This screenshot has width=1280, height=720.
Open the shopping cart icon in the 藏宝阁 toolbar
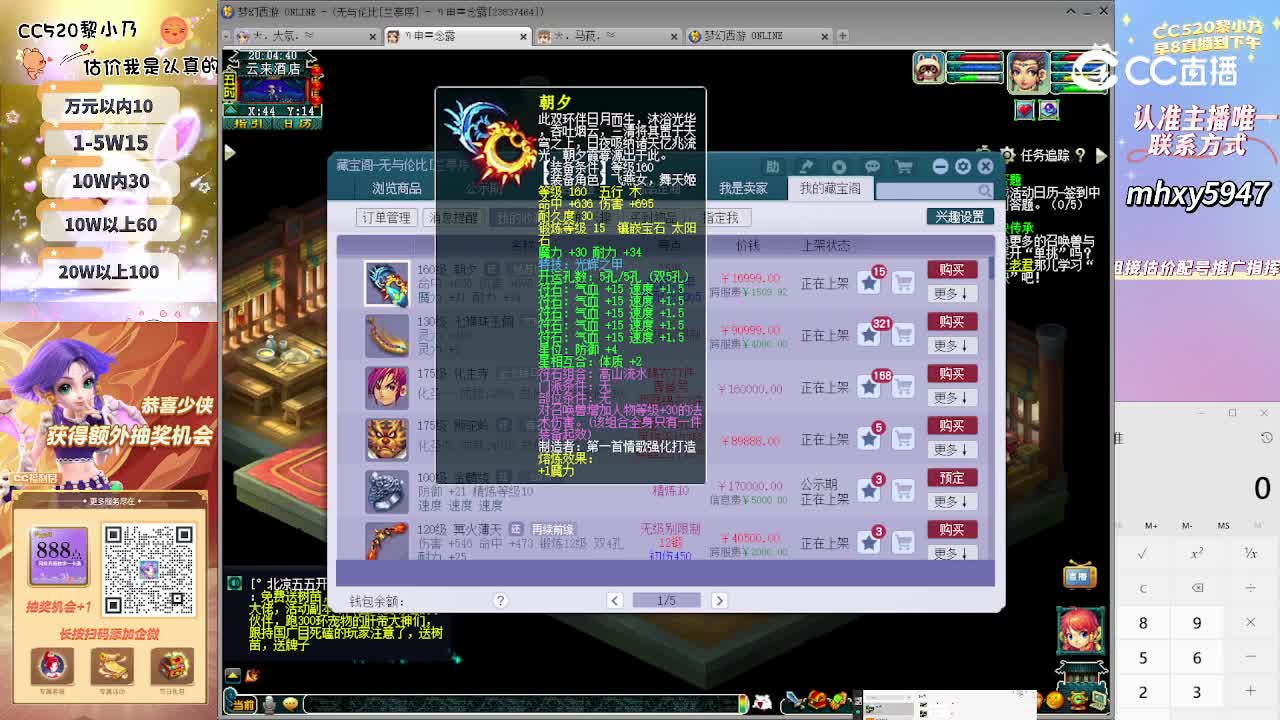tap(905, 166)
